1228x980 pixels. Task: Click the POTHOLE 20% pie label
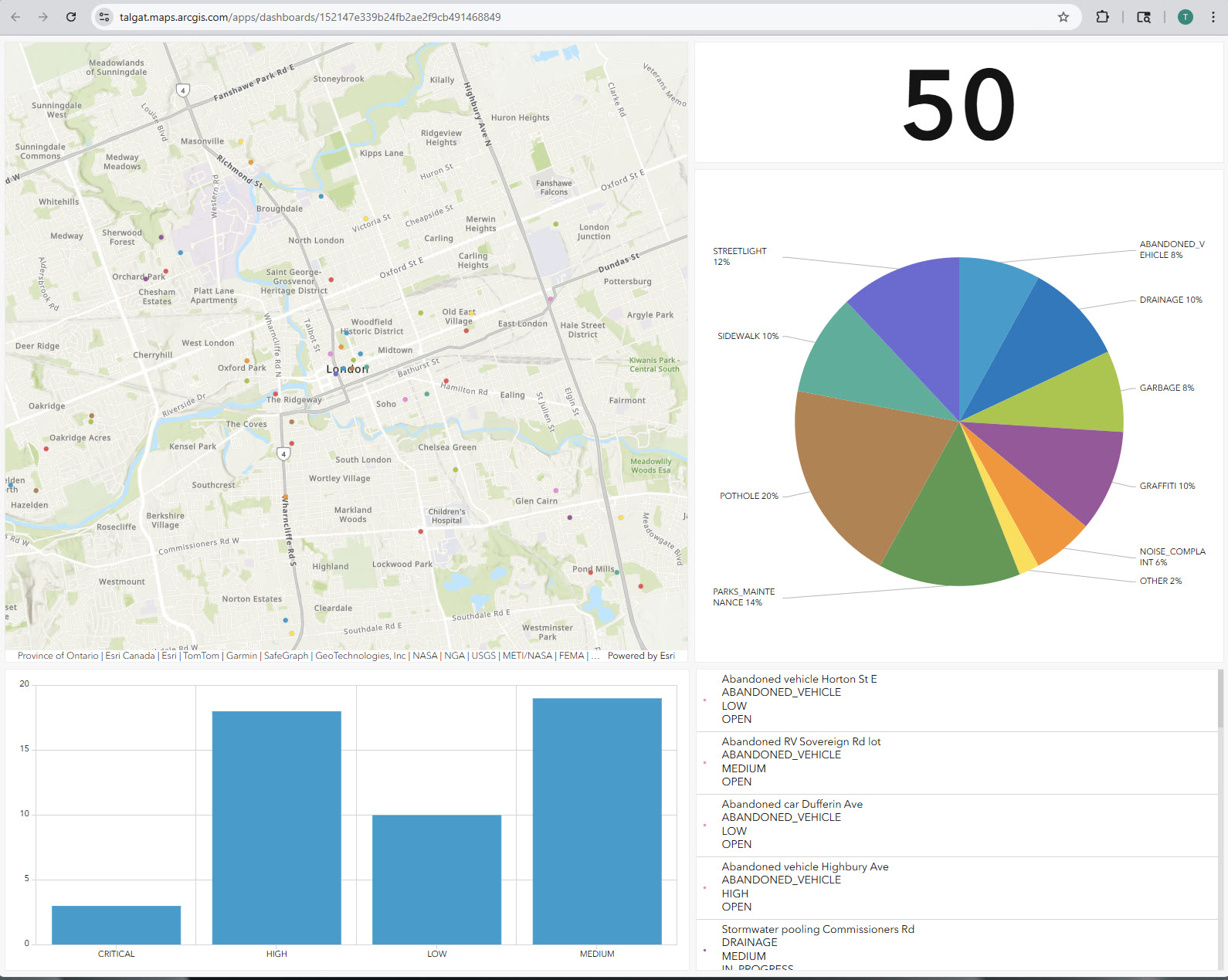749,496
